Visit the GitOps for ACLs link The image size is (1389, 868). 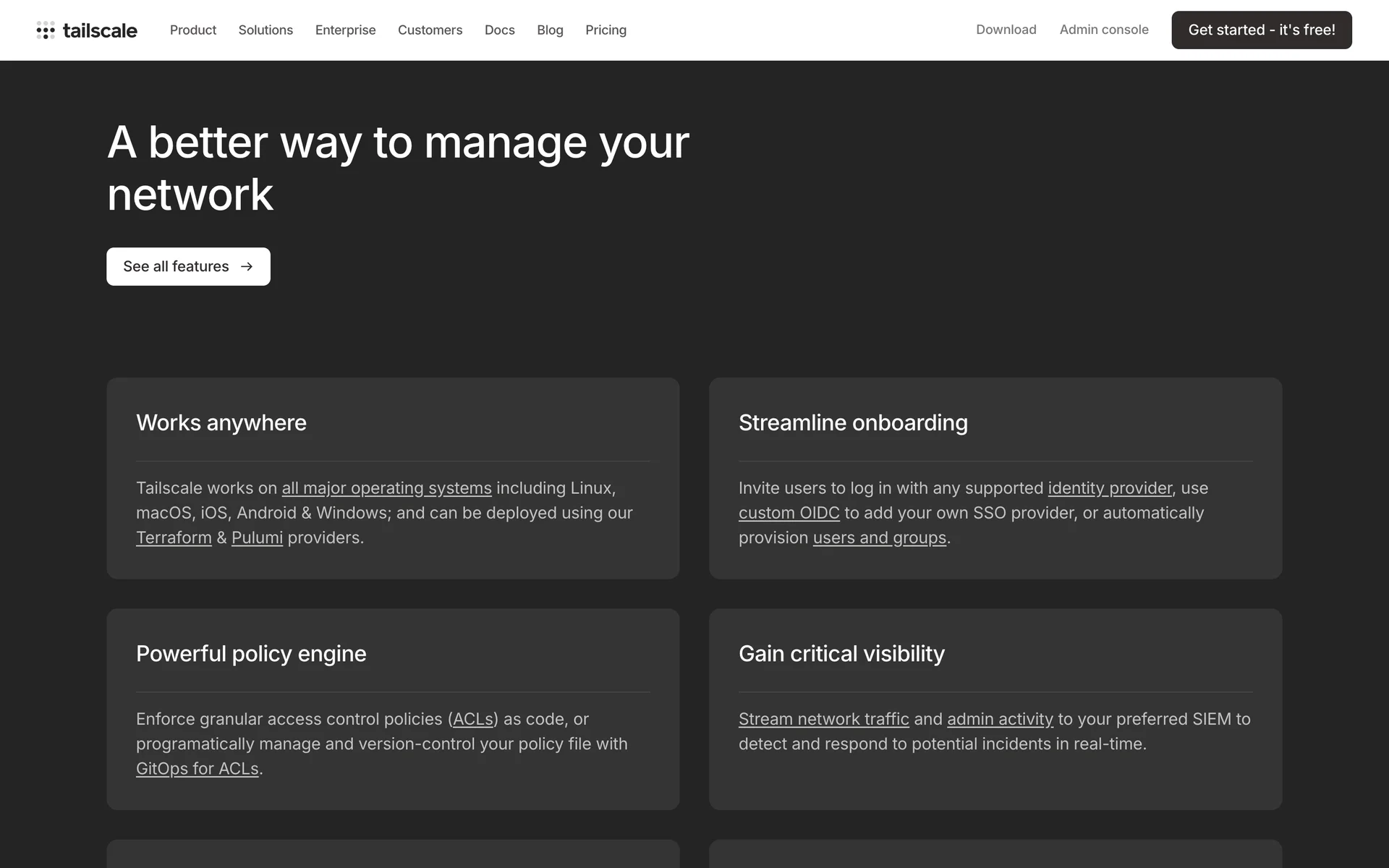[x=197, y=769]
